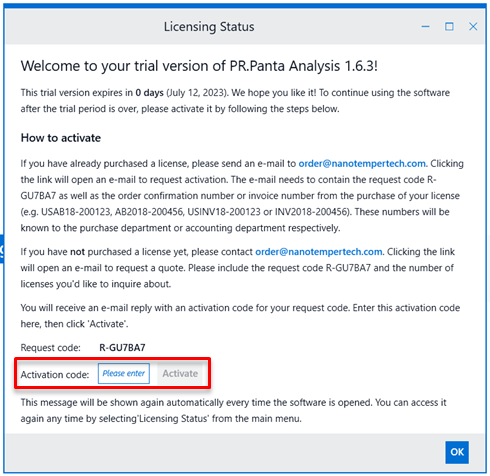The height and width of the screenshot is (476, 490).
Task: Click the bold '0 days' text
Action: click(149, 93)
